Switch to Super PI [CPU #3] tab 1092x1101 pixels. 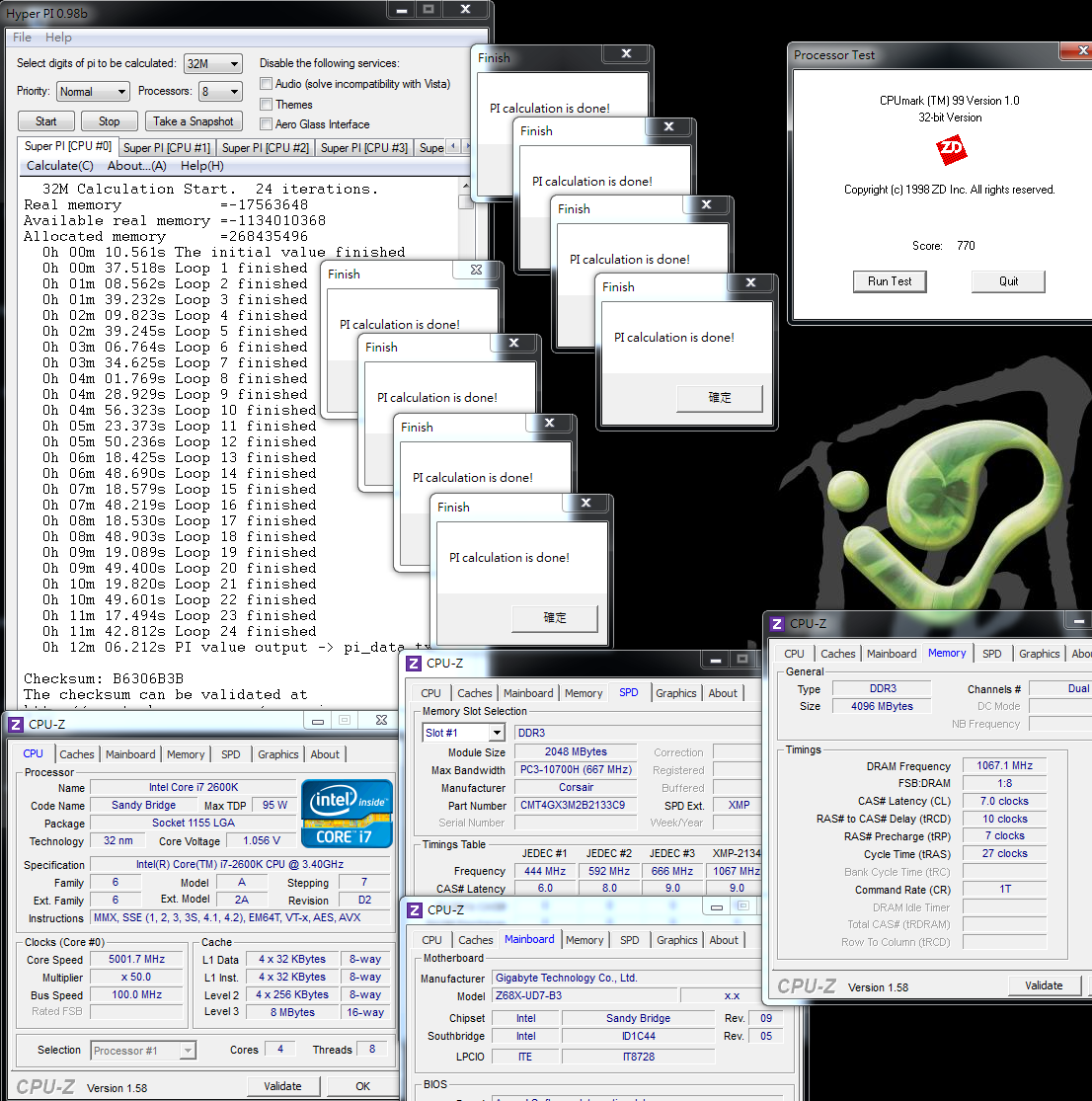tap(363, 147)
